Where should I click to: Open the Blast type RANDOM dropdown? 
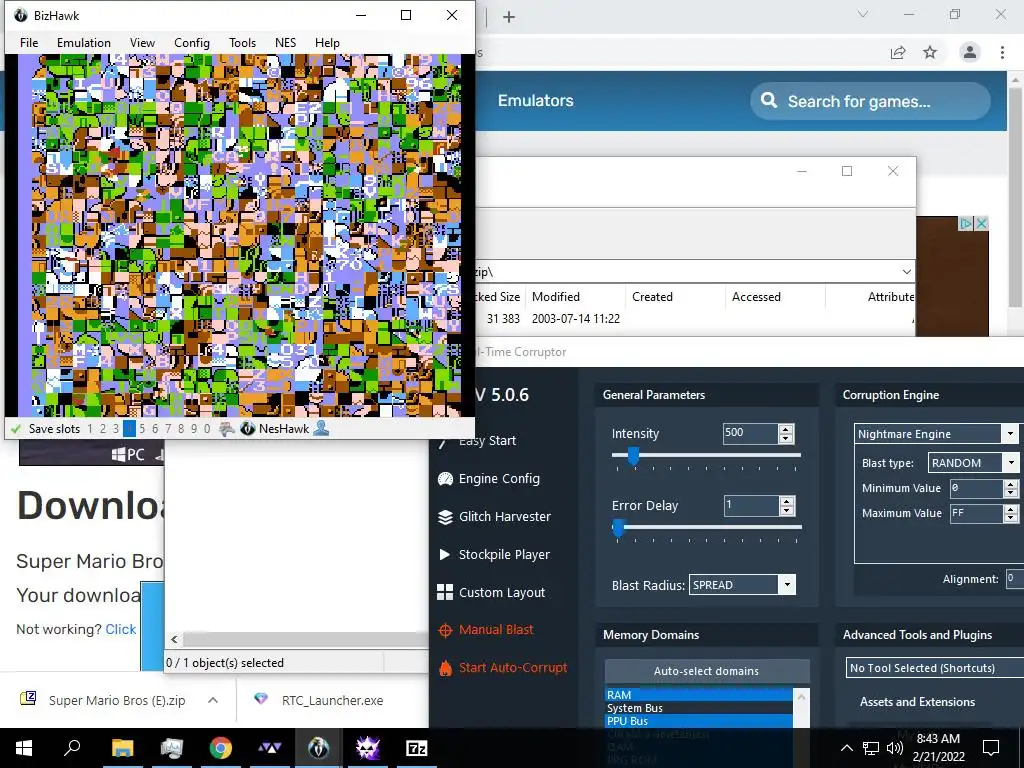tap(1011, 462)
